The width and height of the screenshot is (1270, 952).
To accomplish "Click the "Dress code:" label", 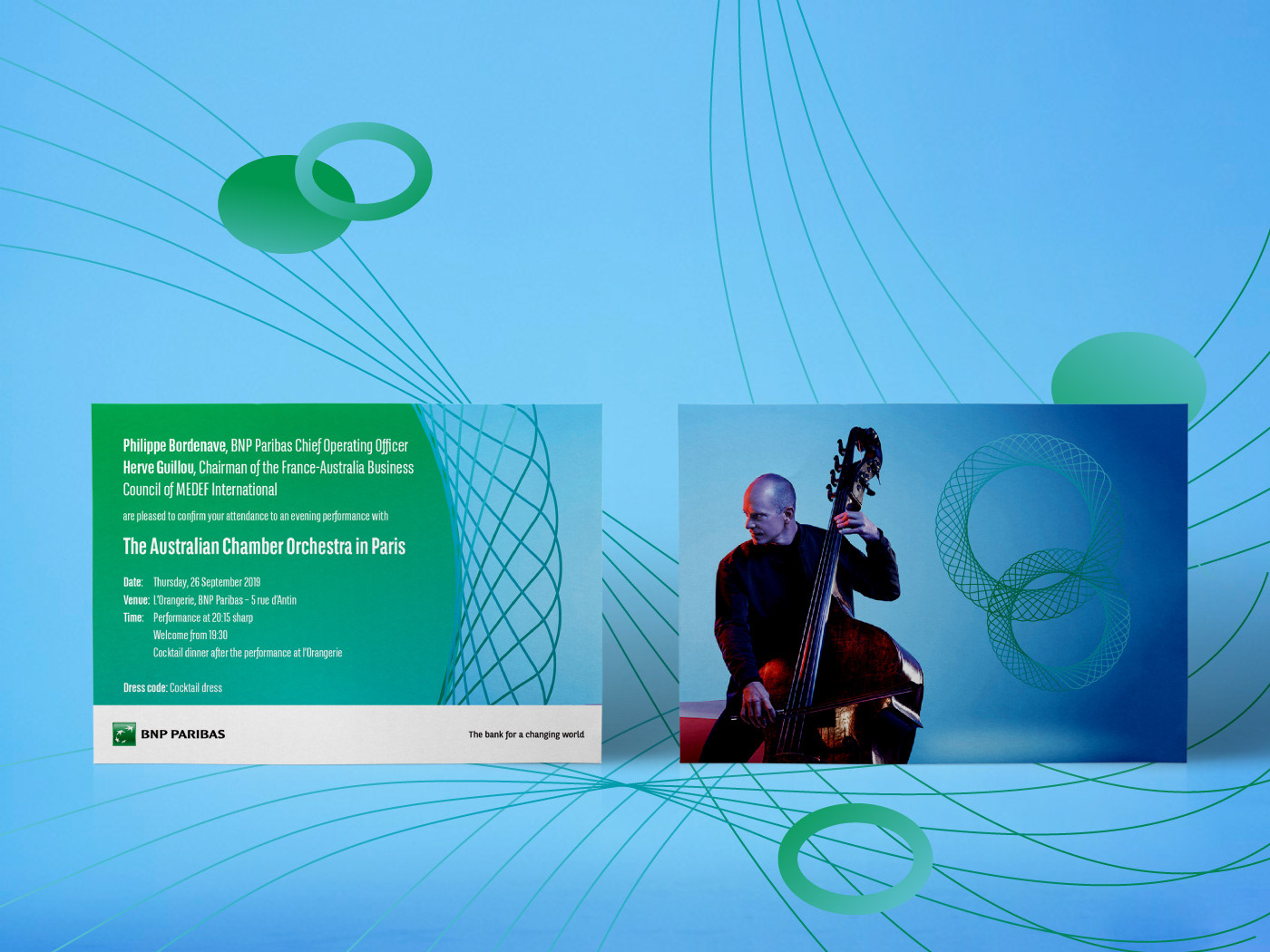I will tap(145, 687).
